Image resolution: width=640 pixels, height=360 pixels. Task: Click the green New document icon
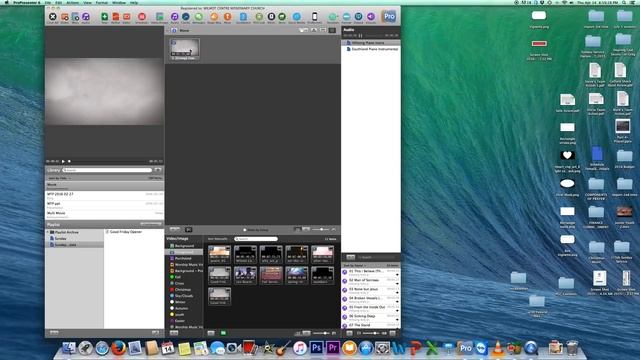(104, 17)
